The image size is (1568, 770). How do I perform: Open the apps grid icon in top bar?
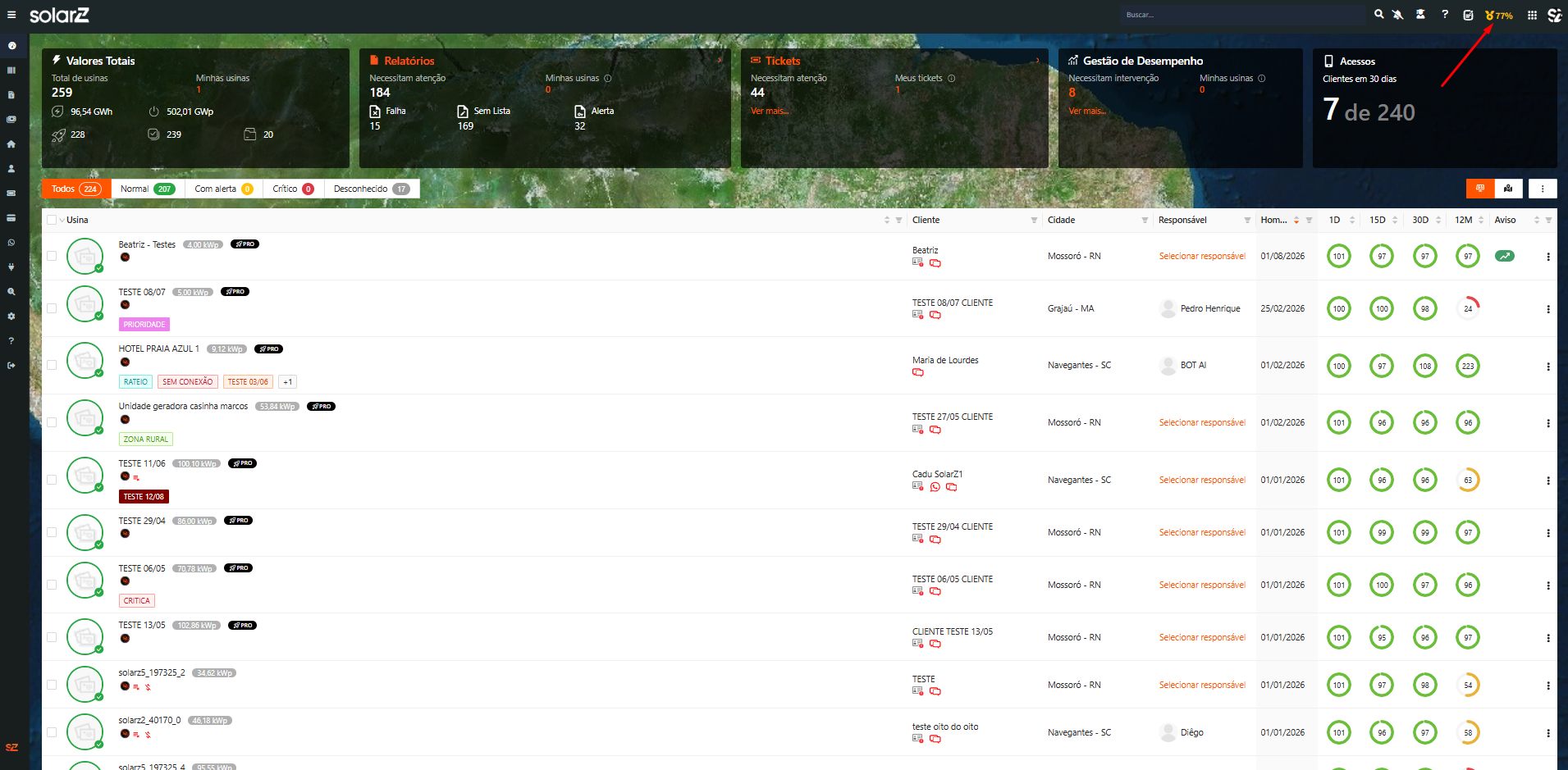coord(1532,15)
